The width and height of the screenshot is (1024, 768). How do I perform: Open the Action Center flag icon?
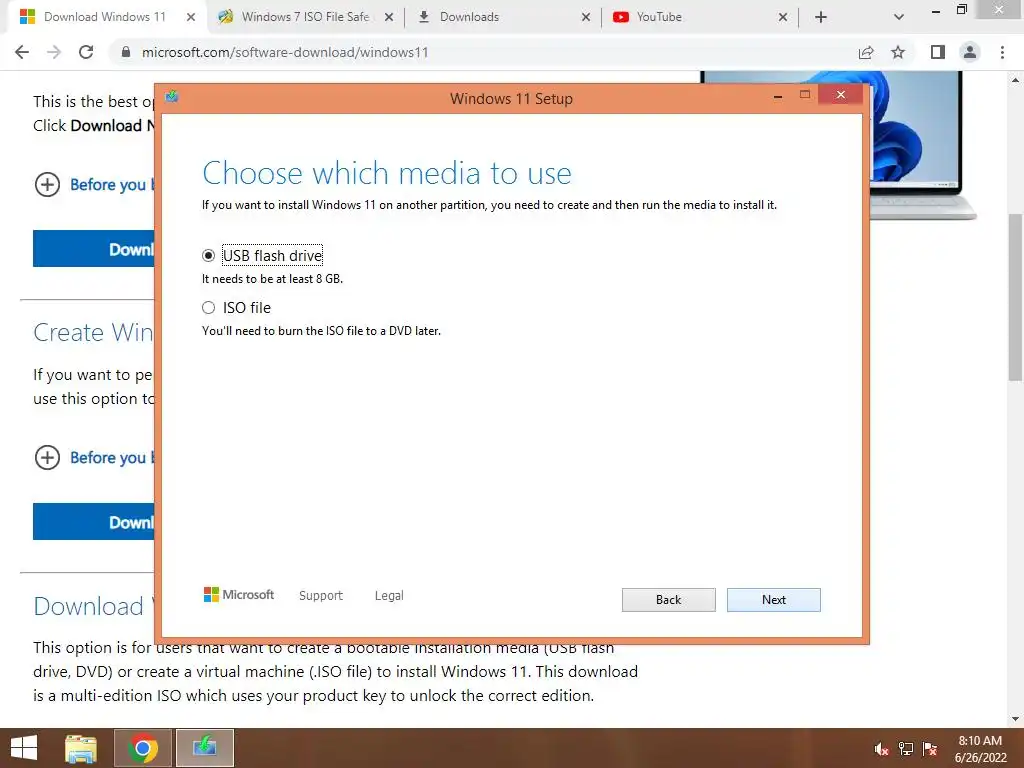(x=930, y=749)
